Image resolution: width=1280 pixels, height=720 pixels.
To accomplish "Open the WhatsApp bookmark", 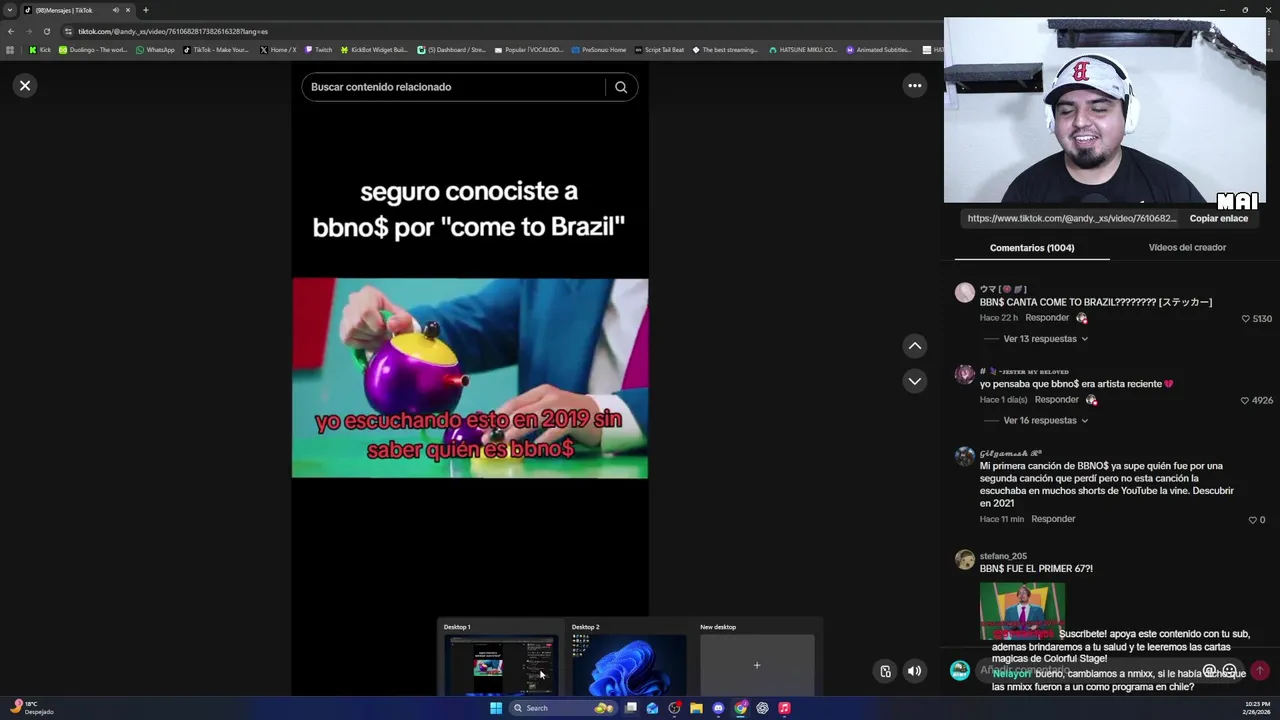I will coord(155,50).
